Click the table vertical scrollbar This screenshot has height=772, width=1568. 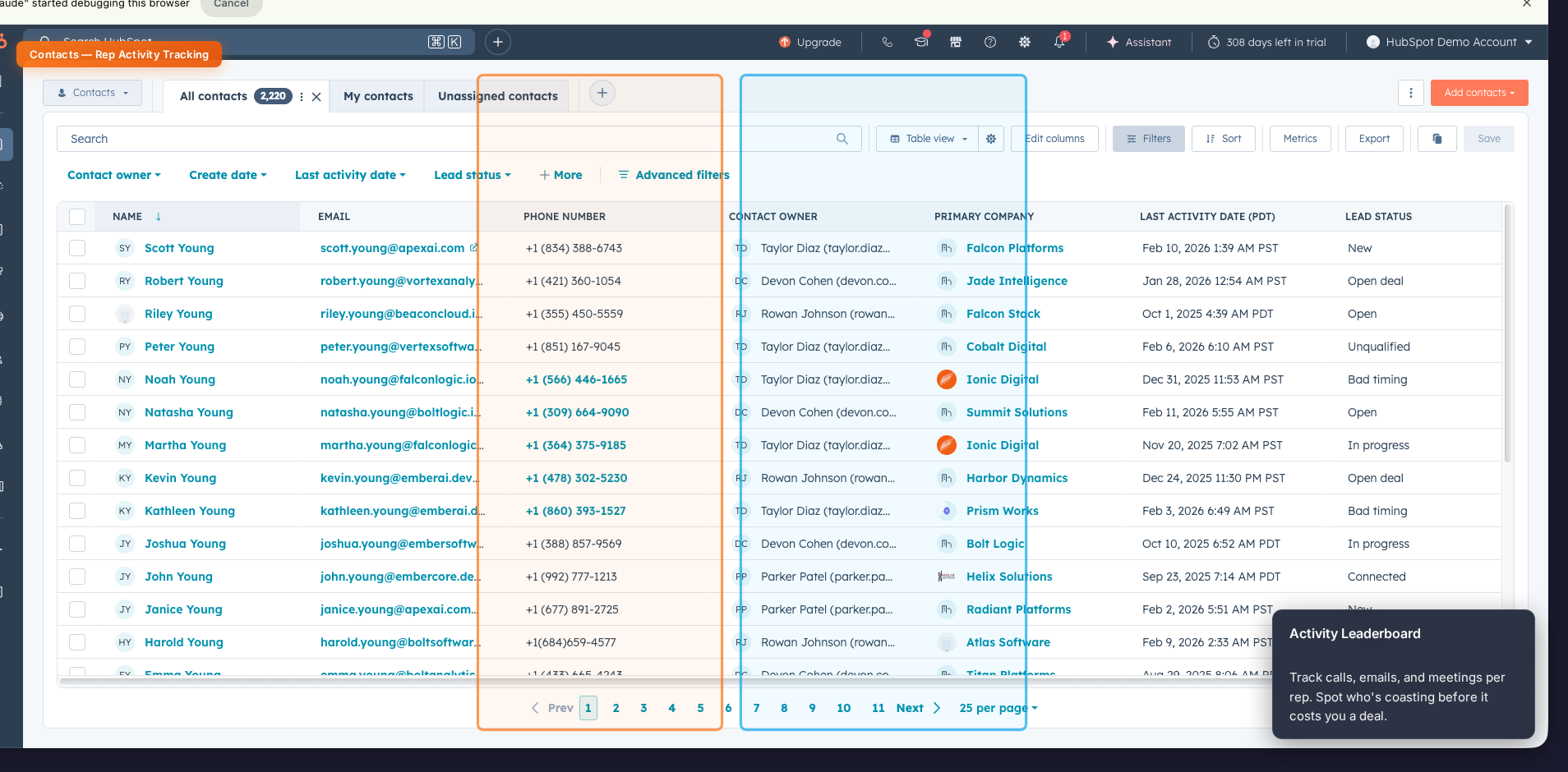coord(1507,333)
